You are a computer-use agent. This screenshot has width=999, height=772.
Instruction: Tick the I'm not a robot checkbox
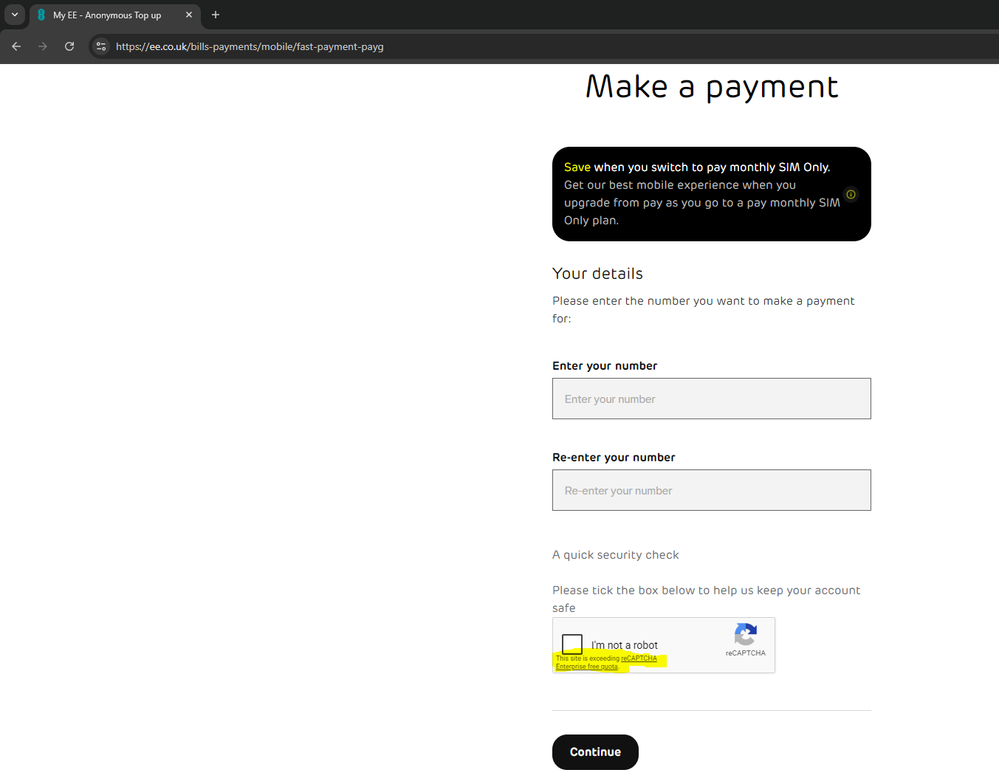[x=572, y=644]
